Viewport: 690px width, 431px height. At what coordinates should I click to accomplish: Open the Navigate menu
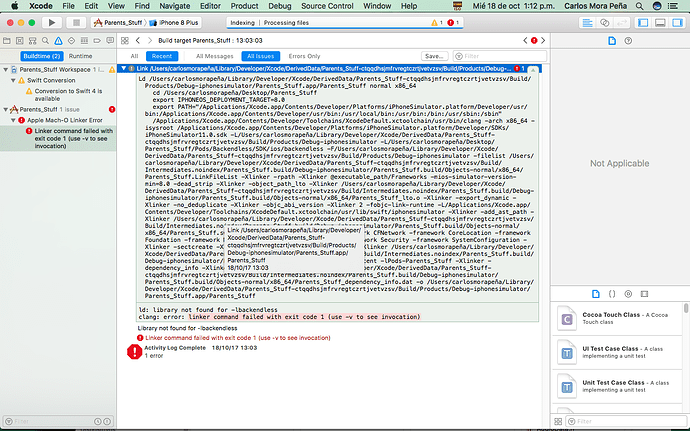pyautogui.click(x=175, y=6)
